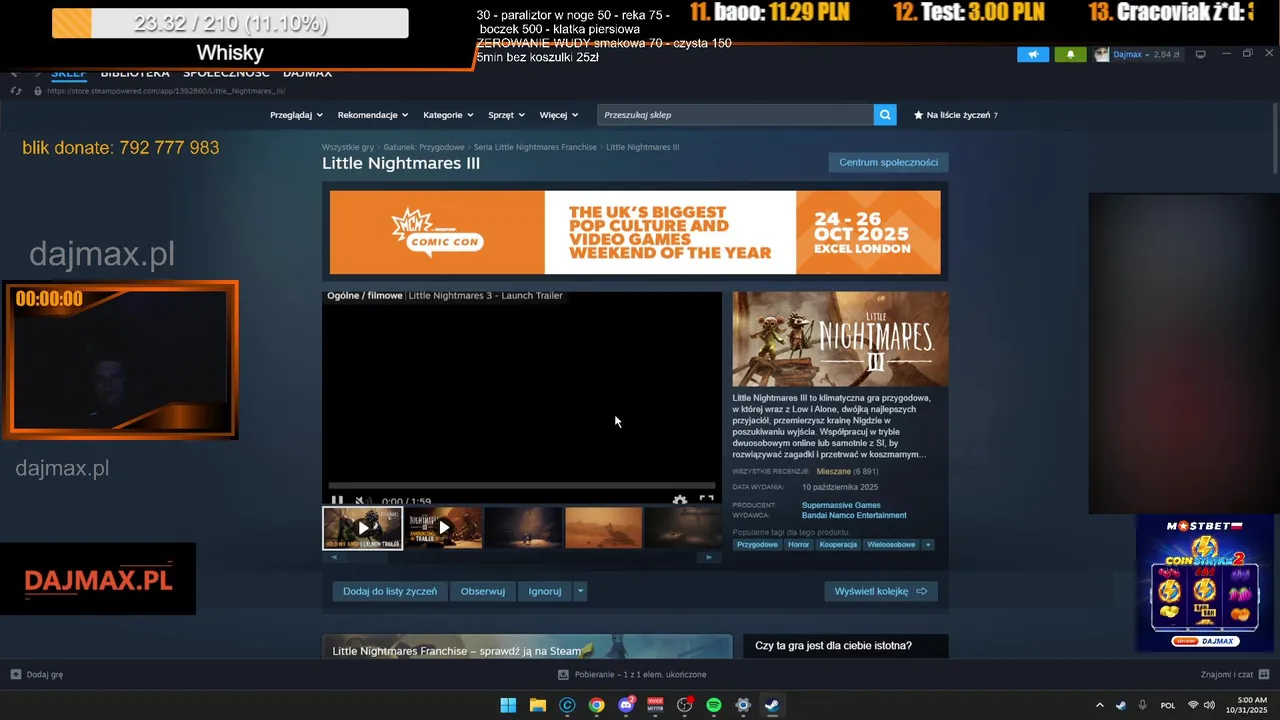Open Spotify from taskbar
Viewport: 1280px width, 720px height.
tap(714, 705)
